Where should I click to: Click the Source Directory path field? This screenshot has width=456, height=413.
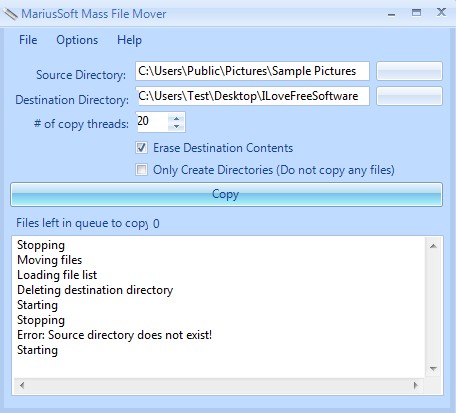tap(252, 71)
